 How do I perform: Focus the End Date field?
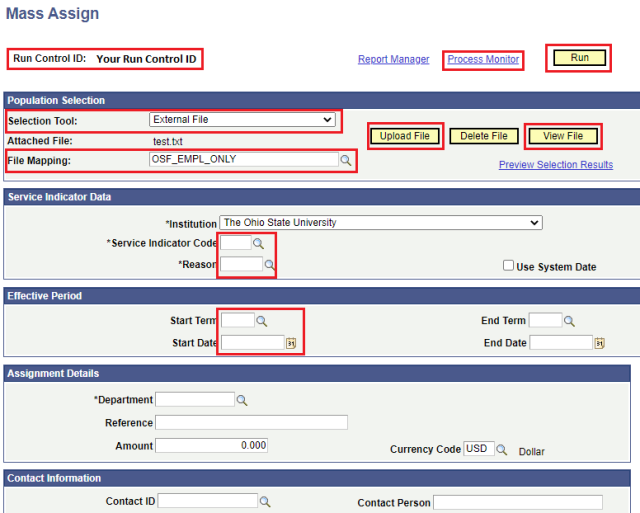[561, 342]
